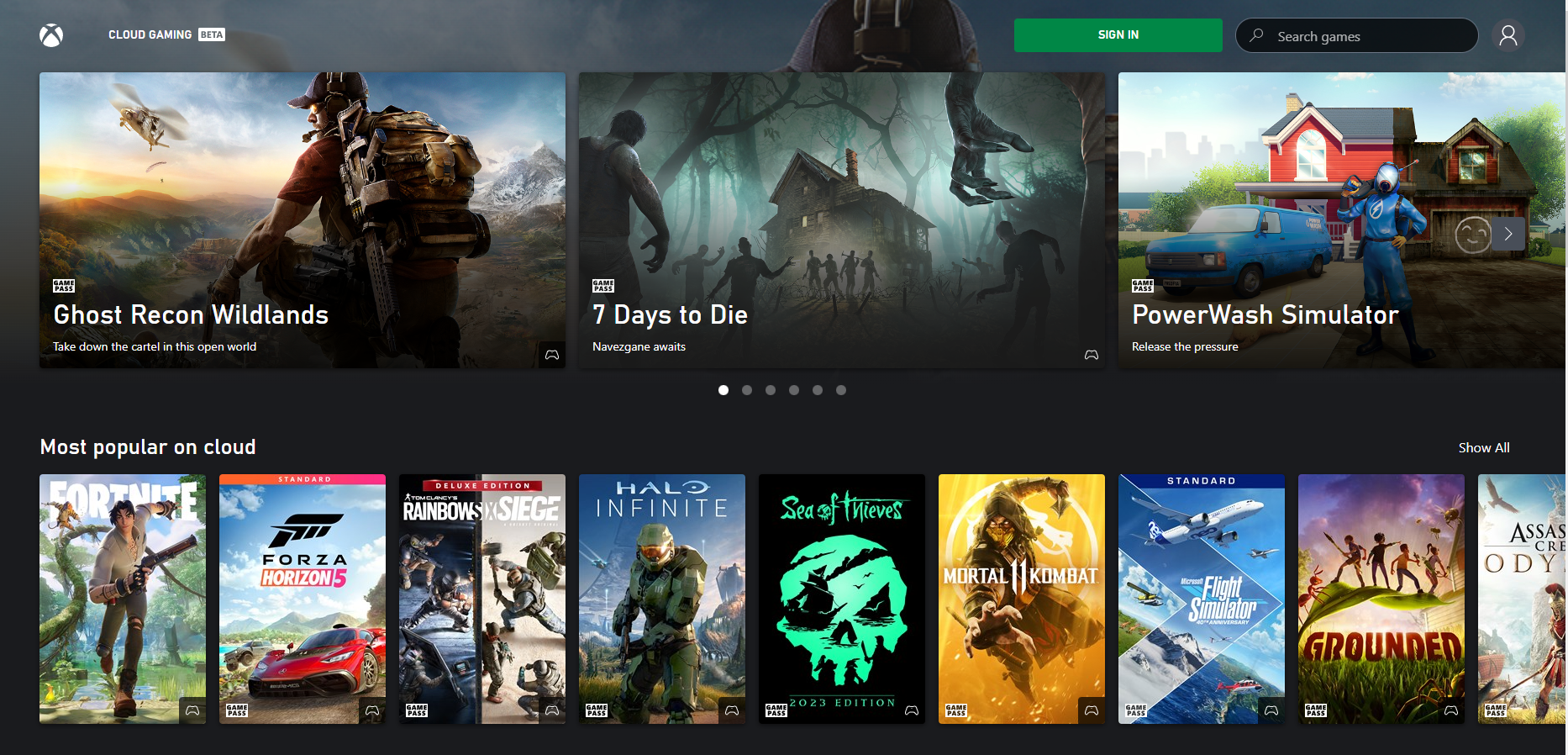Click the "Navezgane awaits" subtitle
The height and width of the screenshot is (755, 1568).
click(639, 347)
